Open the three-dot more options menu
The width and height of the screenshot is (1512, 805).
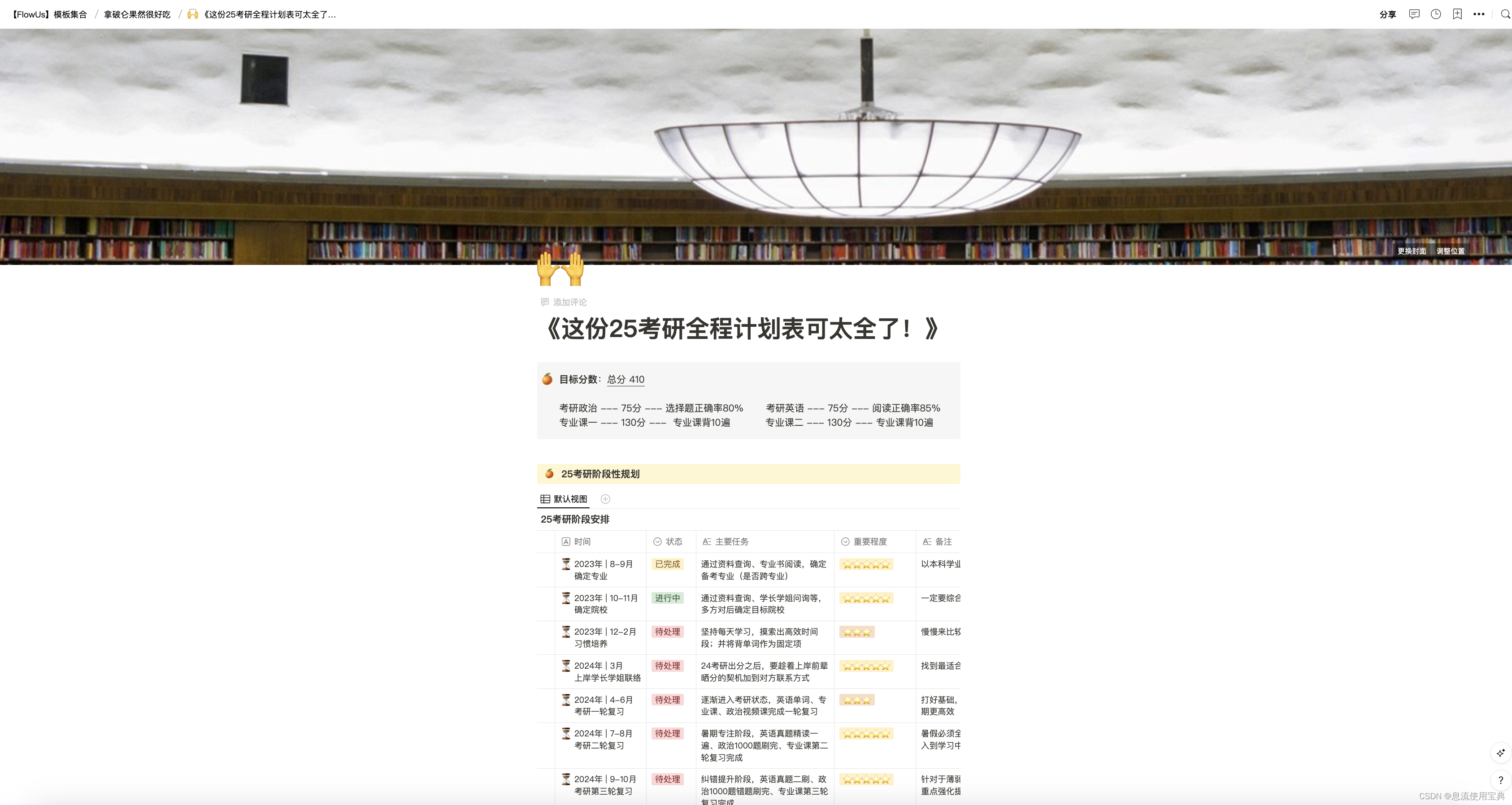tap(1478, 14)
